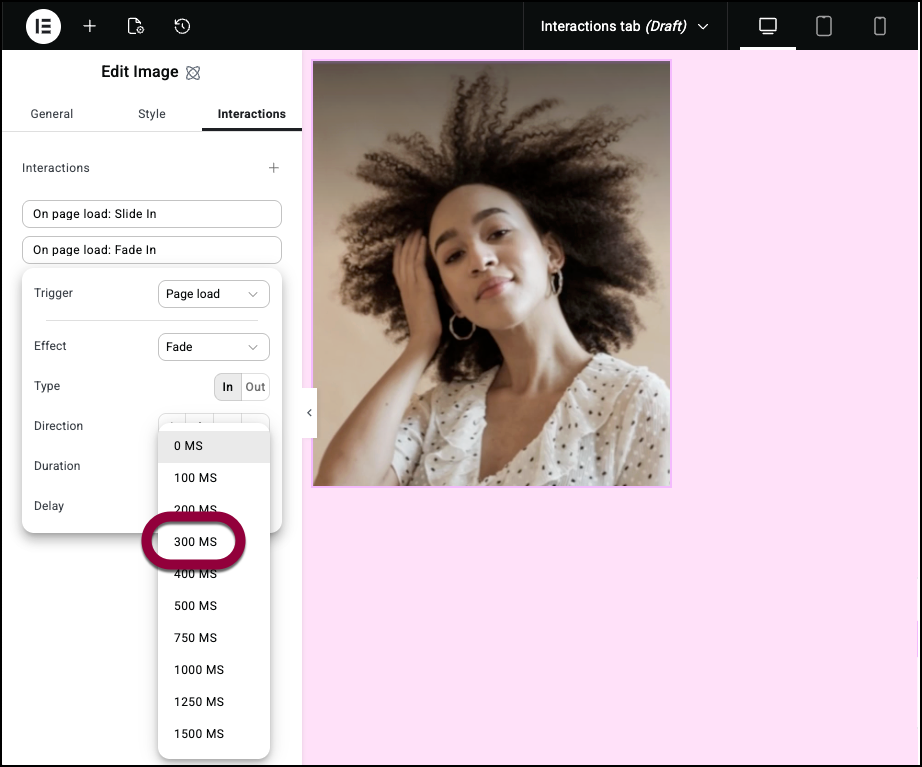The image size is (922, 767).
Task: Click the Elementor logo icon
Action: (x=43, y=26)
